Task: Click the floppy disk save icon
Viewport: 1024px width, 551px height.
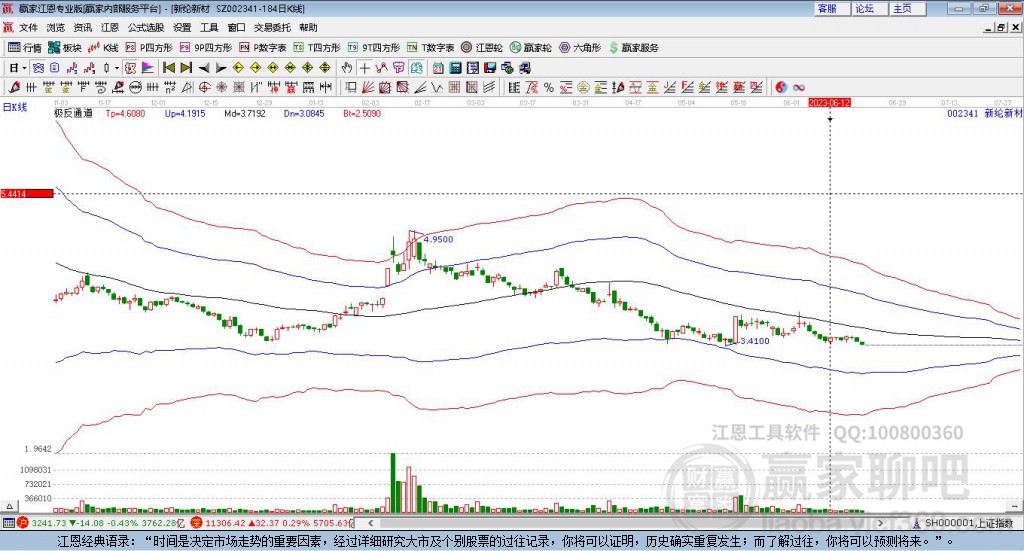Action: (490, 68)
